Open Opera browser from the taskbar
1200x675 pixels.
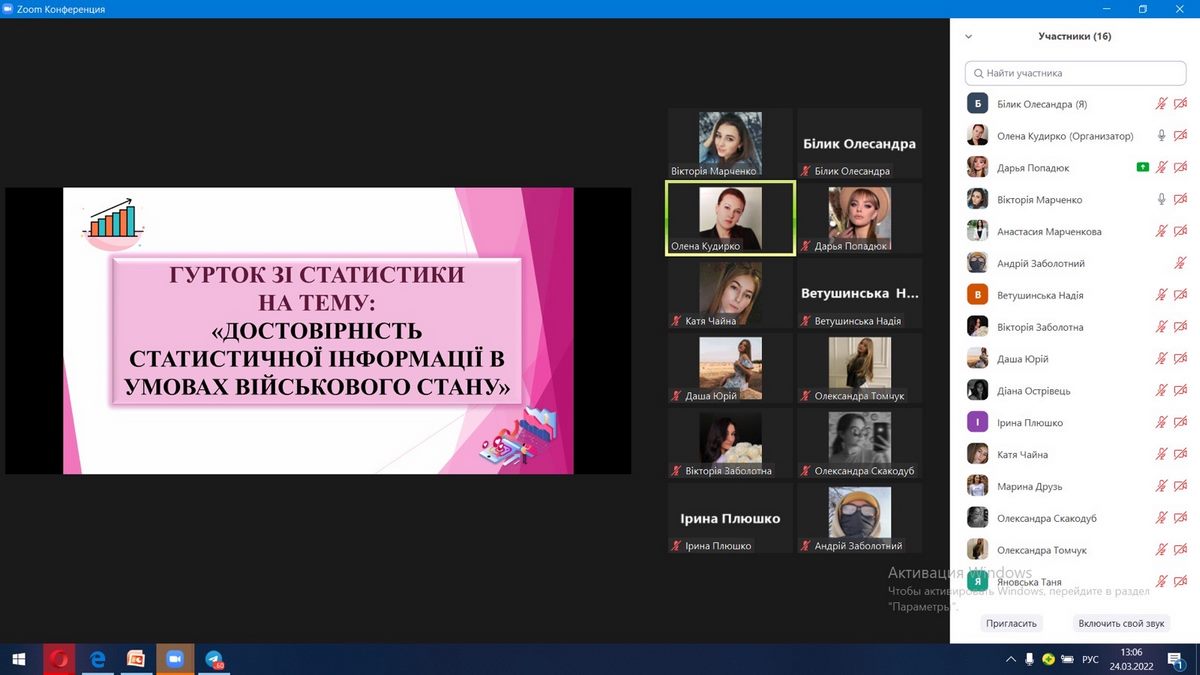pyautogui.click(x=59, y=660)
